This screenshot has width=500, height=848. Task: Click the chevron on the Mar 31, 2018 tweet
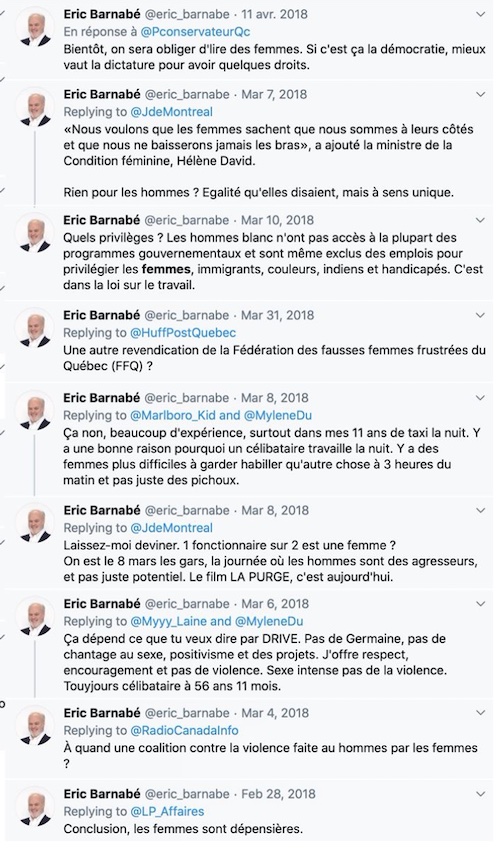(x=480, y=315)
